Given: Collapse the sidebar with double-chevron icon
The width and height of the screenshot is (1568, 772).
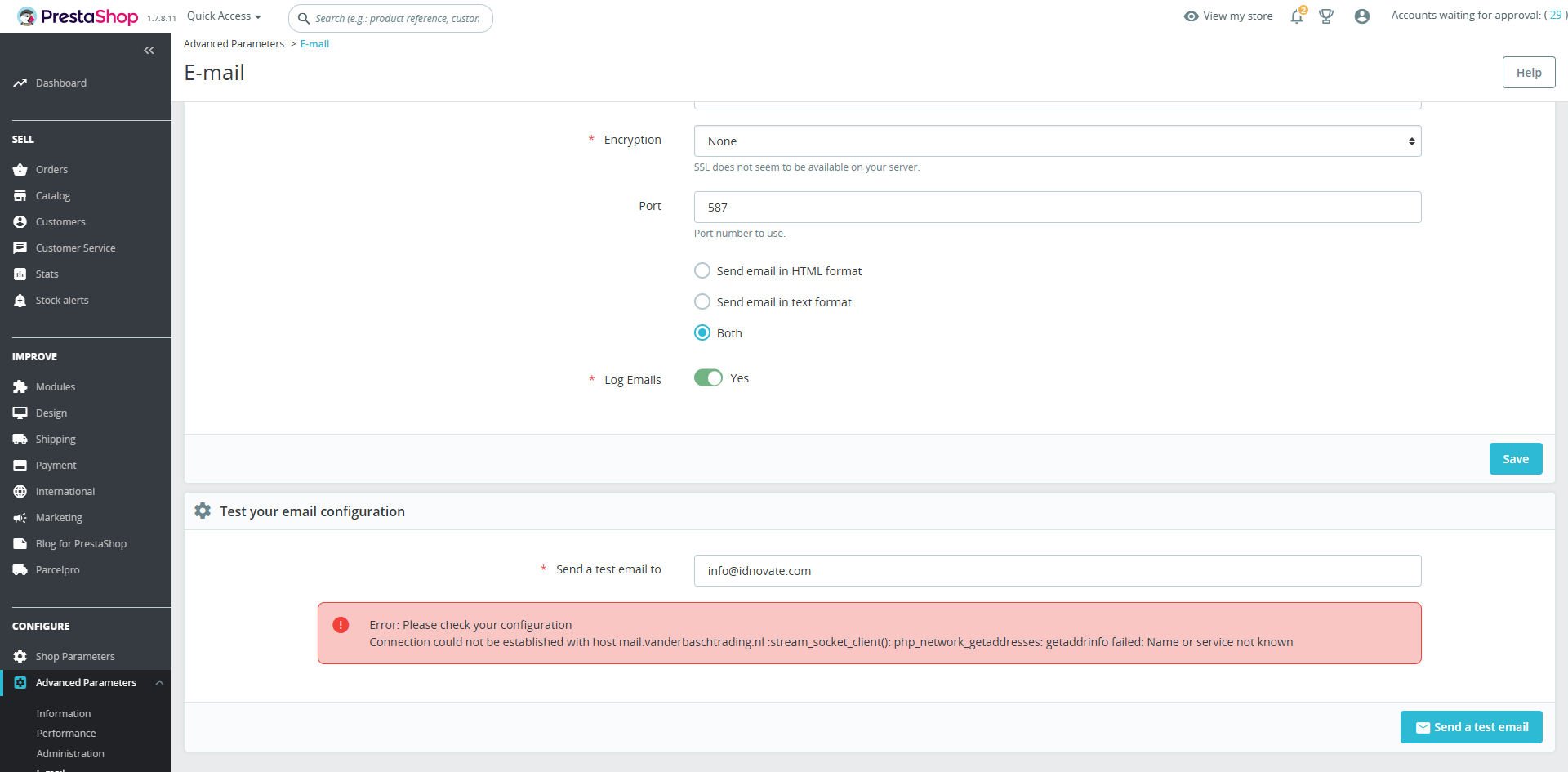Looking at the screenshot, I should click(149, 51).
